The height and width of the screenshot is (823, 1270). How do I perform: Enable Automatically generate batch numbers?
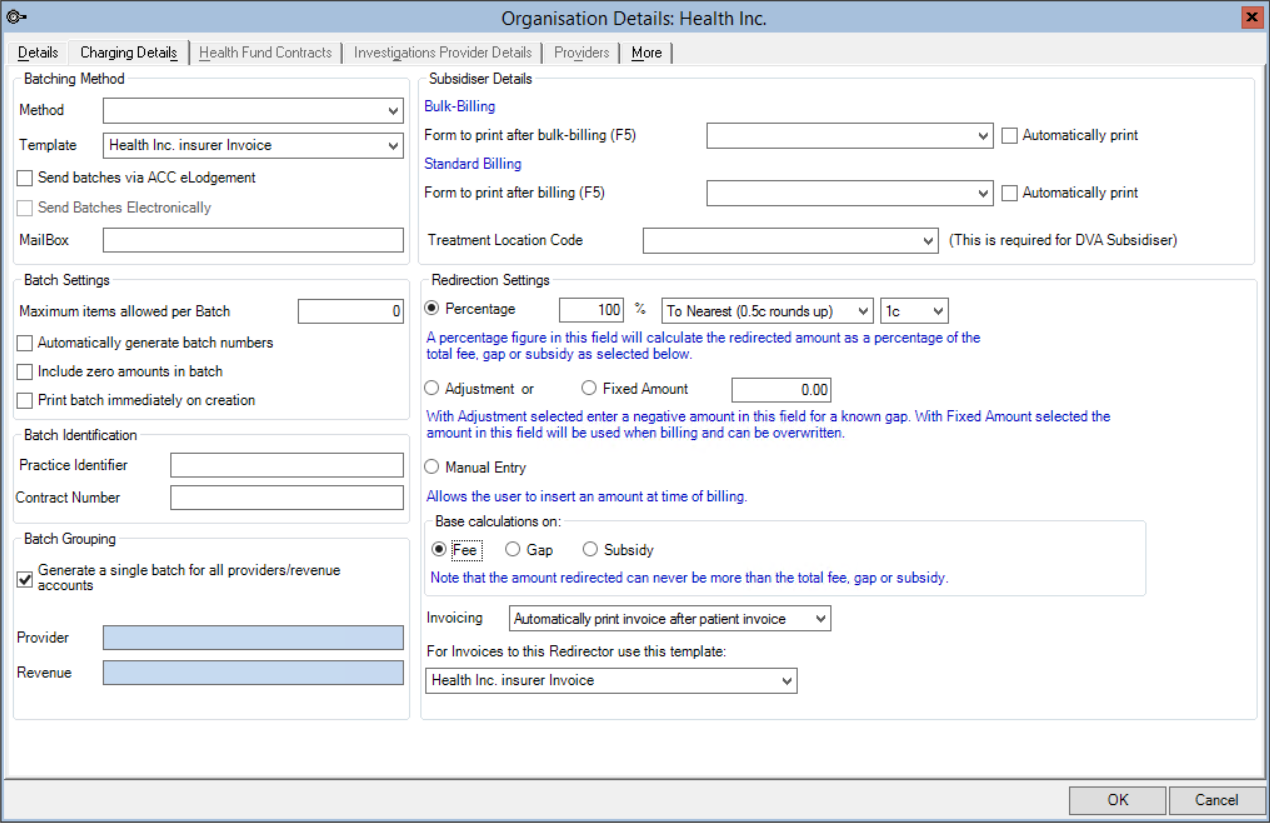[x=25, y=343]
